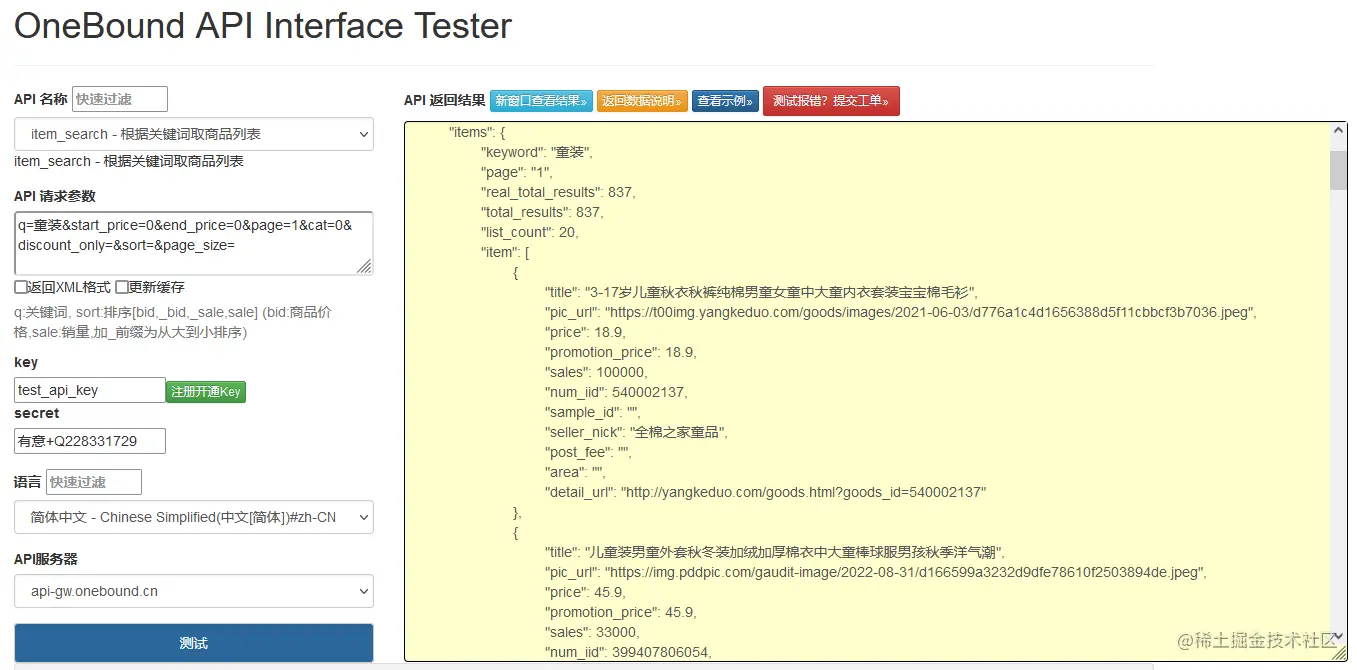The image size is (1357, 670).
Task: Click the "real_total_results": 837 line
Action: [558, 192]
